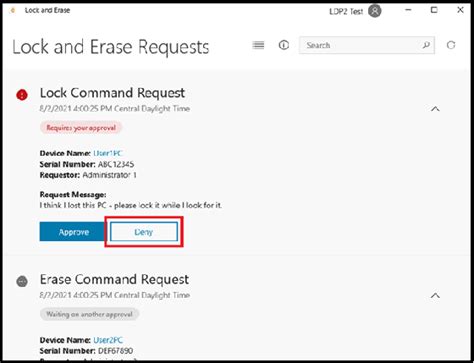Click the information icon in header

pos(284,45)
